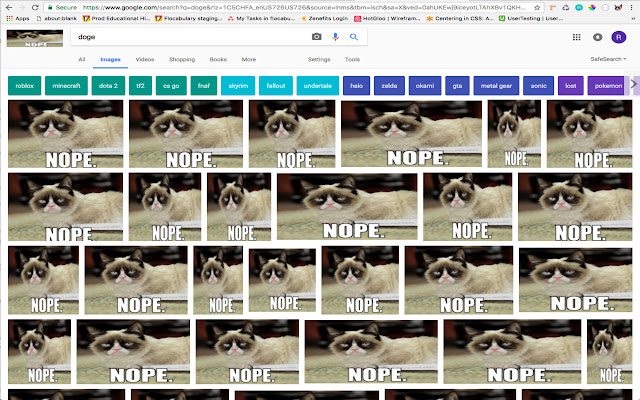Expand the More search category menu
Image resolution: width=640 pixels, height=400 pixels.
coord(249,59)
